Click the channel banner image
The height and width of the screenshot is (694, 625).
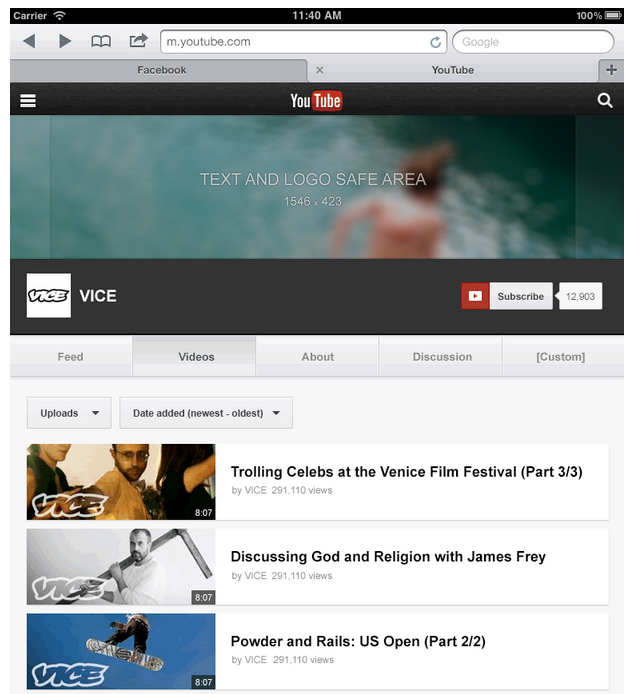[x=317, y=187]
